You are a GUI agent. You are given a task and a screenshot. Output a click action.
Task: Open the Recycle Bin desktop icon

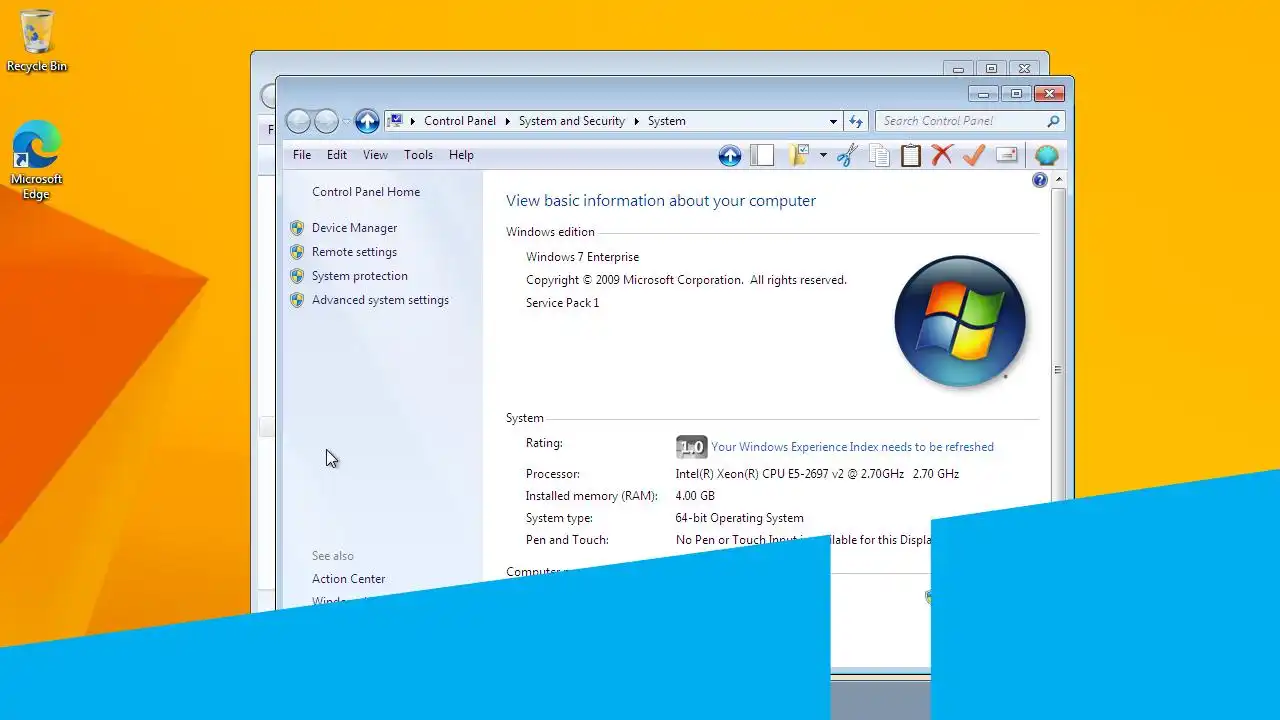pyautogui.click(x=37, y=40)
